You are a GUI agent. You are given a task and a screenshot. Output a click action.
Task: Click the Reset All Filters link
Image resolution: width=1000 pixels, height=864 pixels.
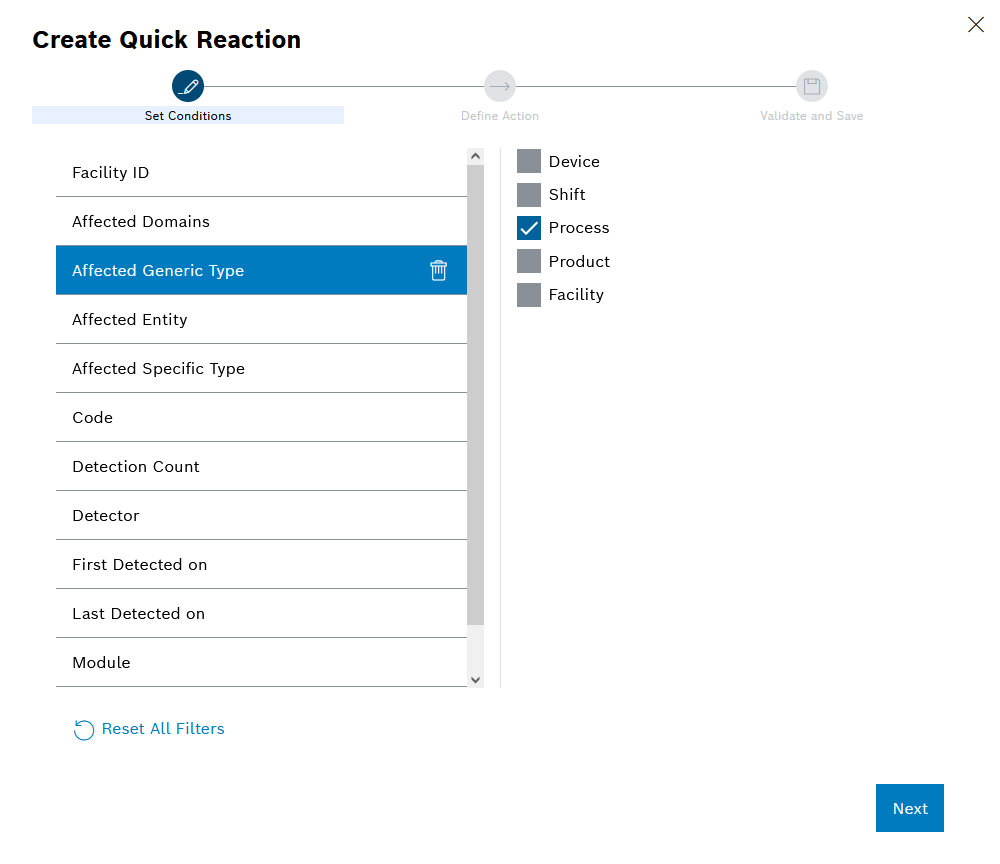coord(162,729)
